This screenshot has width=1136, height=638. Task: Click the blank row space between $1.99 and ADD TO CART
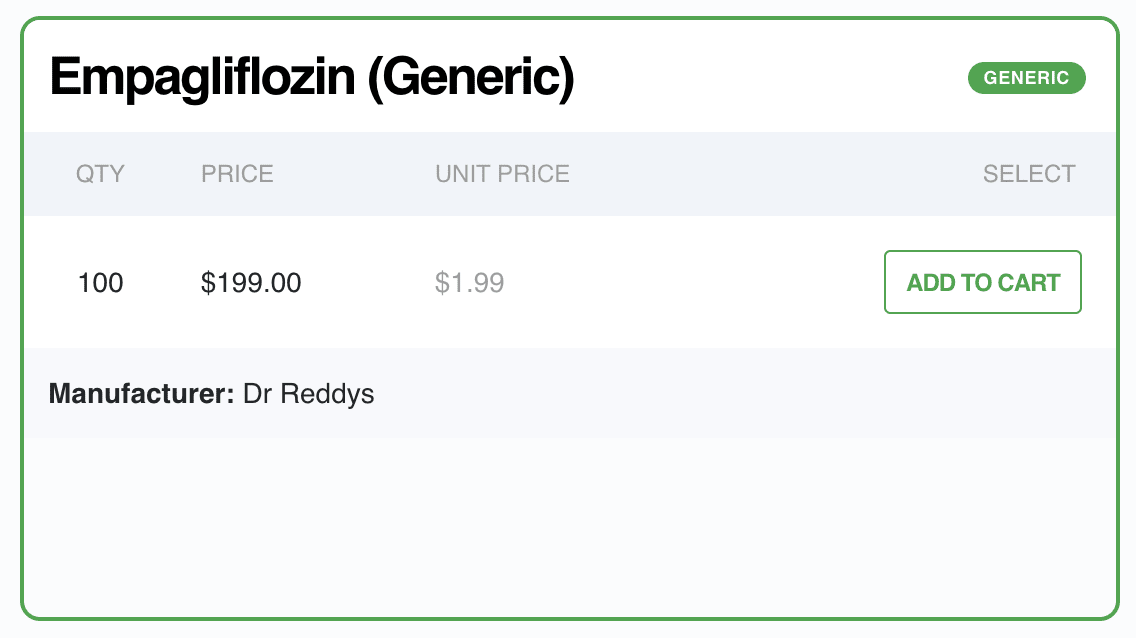click(694, 282)
